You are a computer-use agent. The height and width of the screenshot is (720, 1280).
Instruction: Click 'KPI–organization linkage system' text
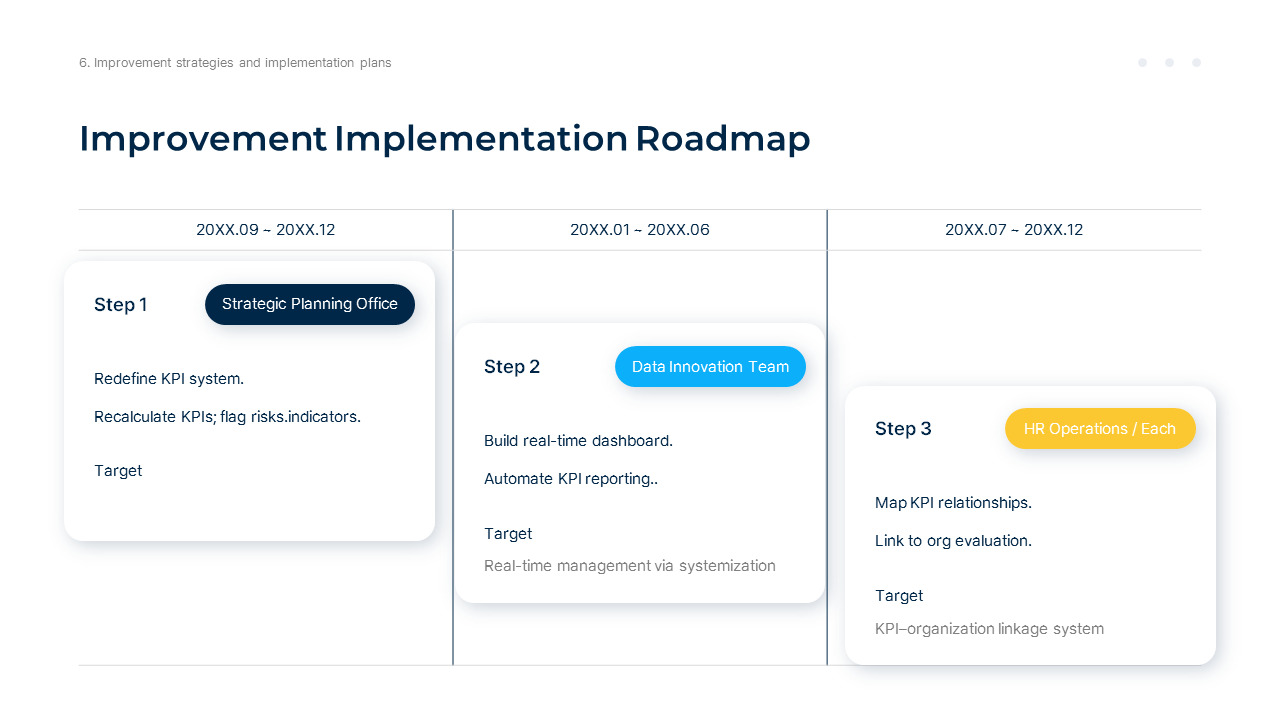tap(989, 629)
